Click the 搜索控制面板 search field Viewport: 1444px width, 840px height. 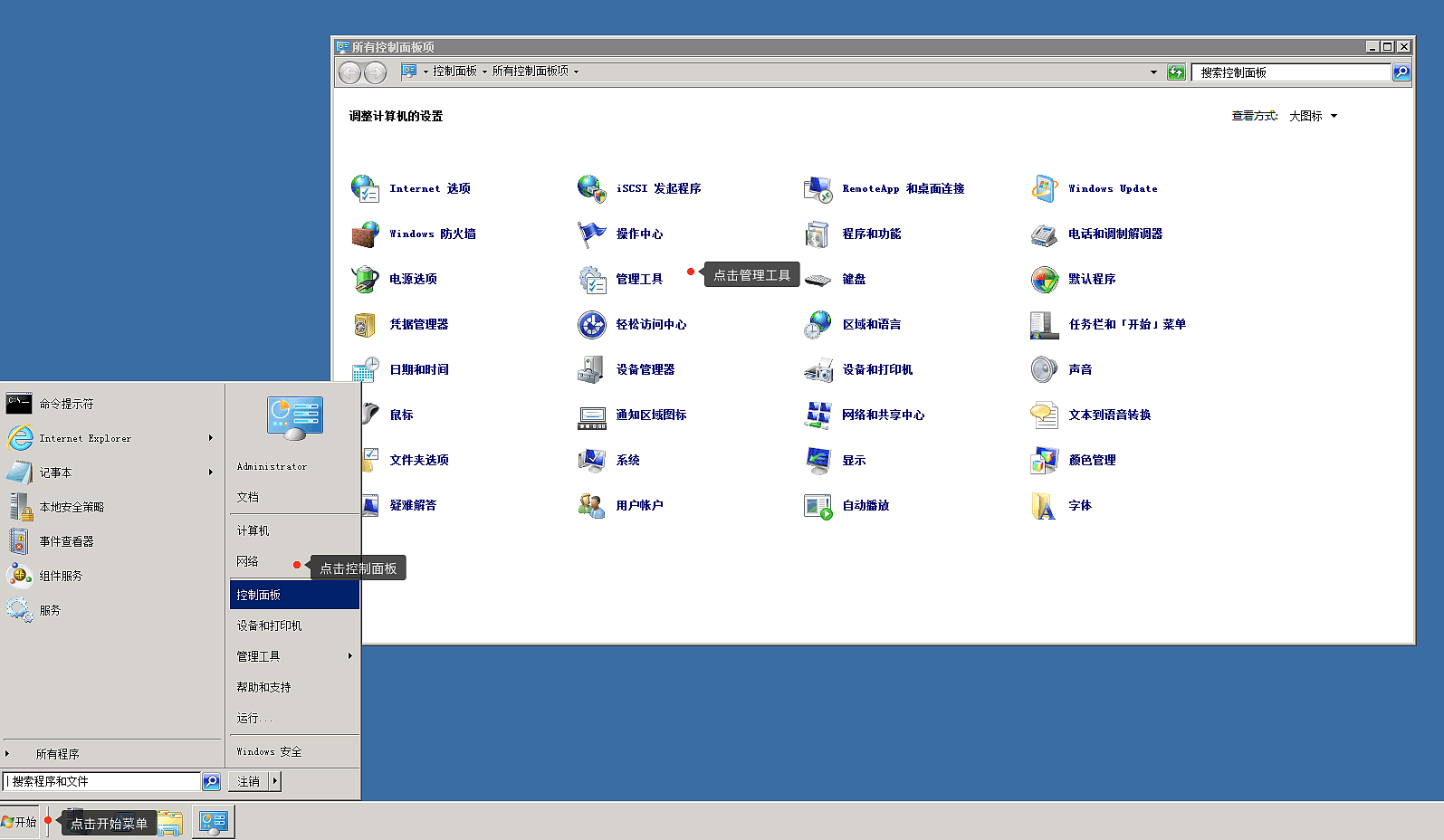tap(1290, 72)
